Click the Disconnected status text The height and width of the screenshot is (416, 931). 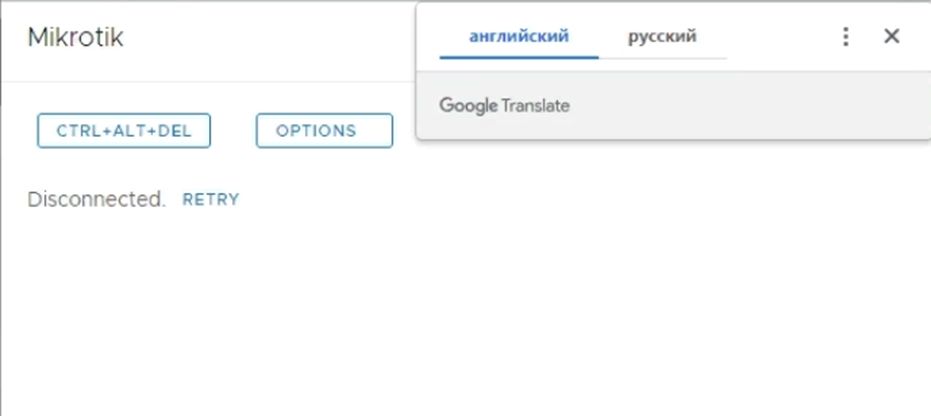pyautogui.click(x=96, y=199)
